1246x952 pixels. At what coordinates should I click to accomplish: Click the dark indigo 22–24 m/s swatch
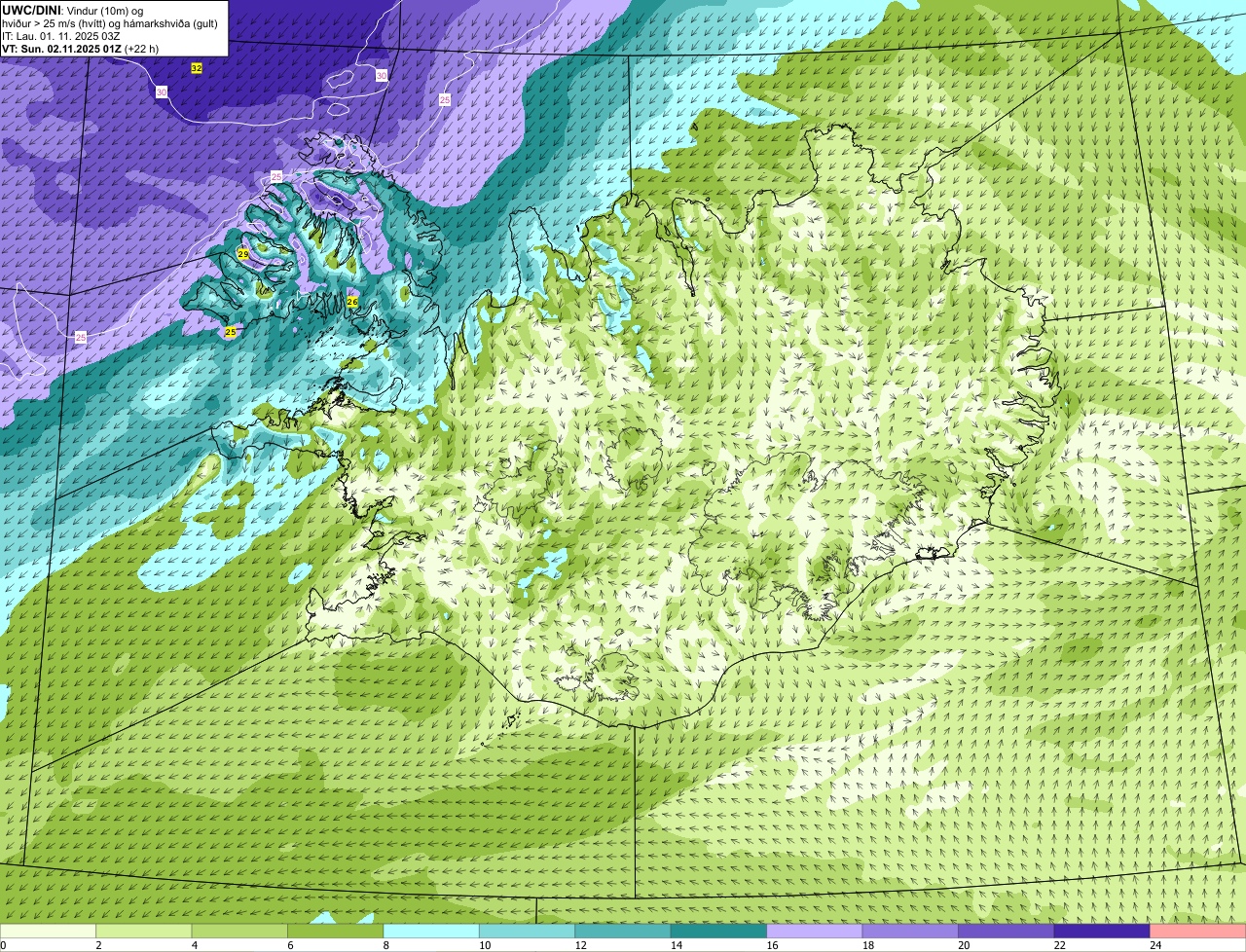point(1103,931)
